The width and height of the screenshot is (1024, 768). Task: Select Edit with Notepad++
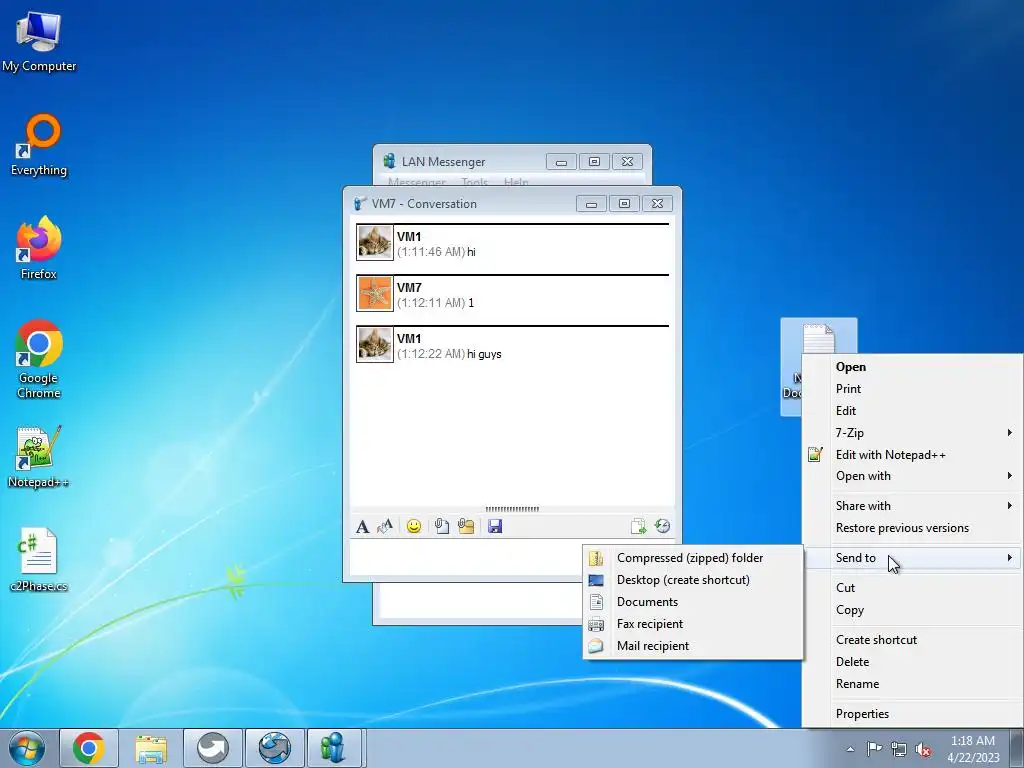point(912,455)
